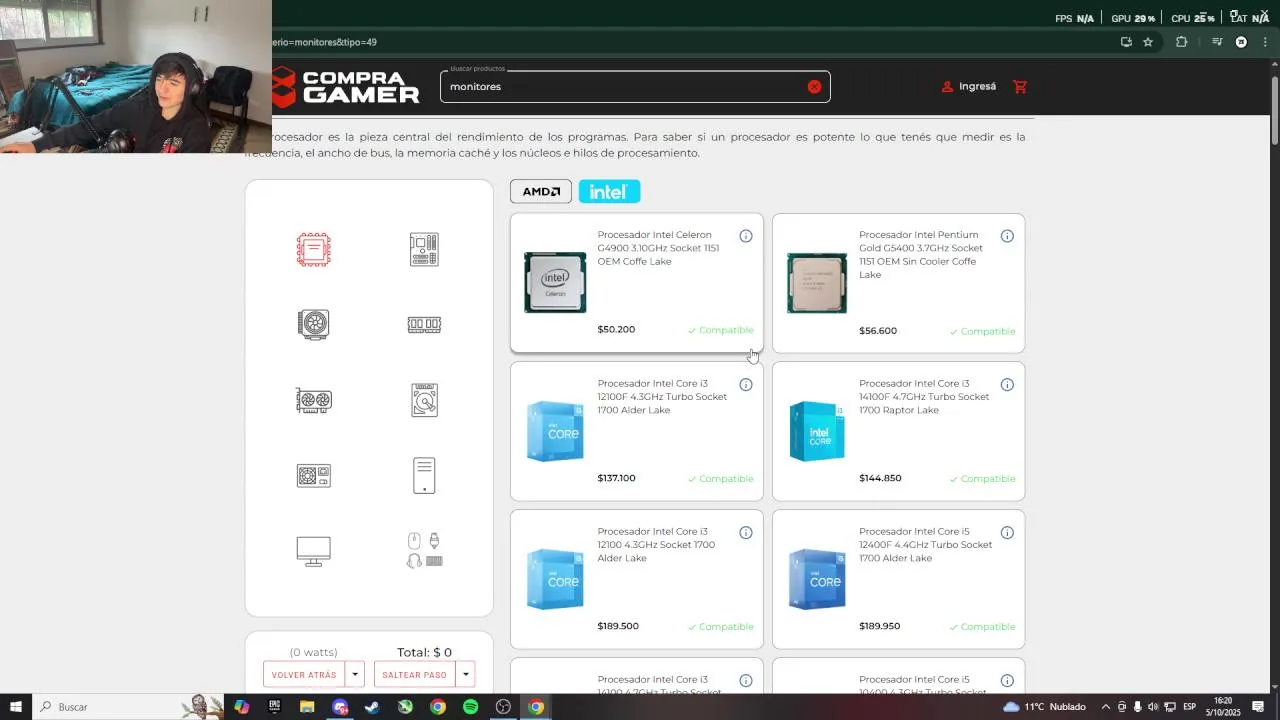
Task: Select the motherboard category icon
Action: pyautogui.click(x=424, y=249)
